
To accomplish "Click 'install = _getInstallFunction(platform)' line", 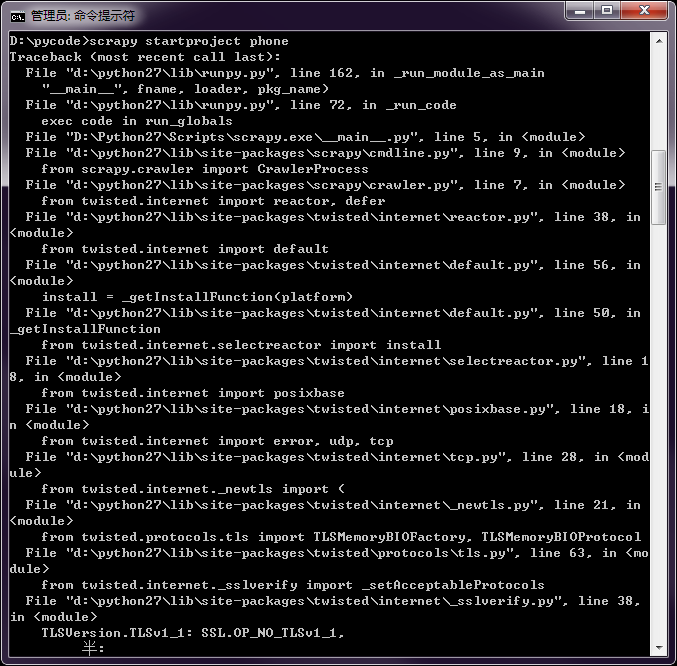I will click(x=197, y=297).
